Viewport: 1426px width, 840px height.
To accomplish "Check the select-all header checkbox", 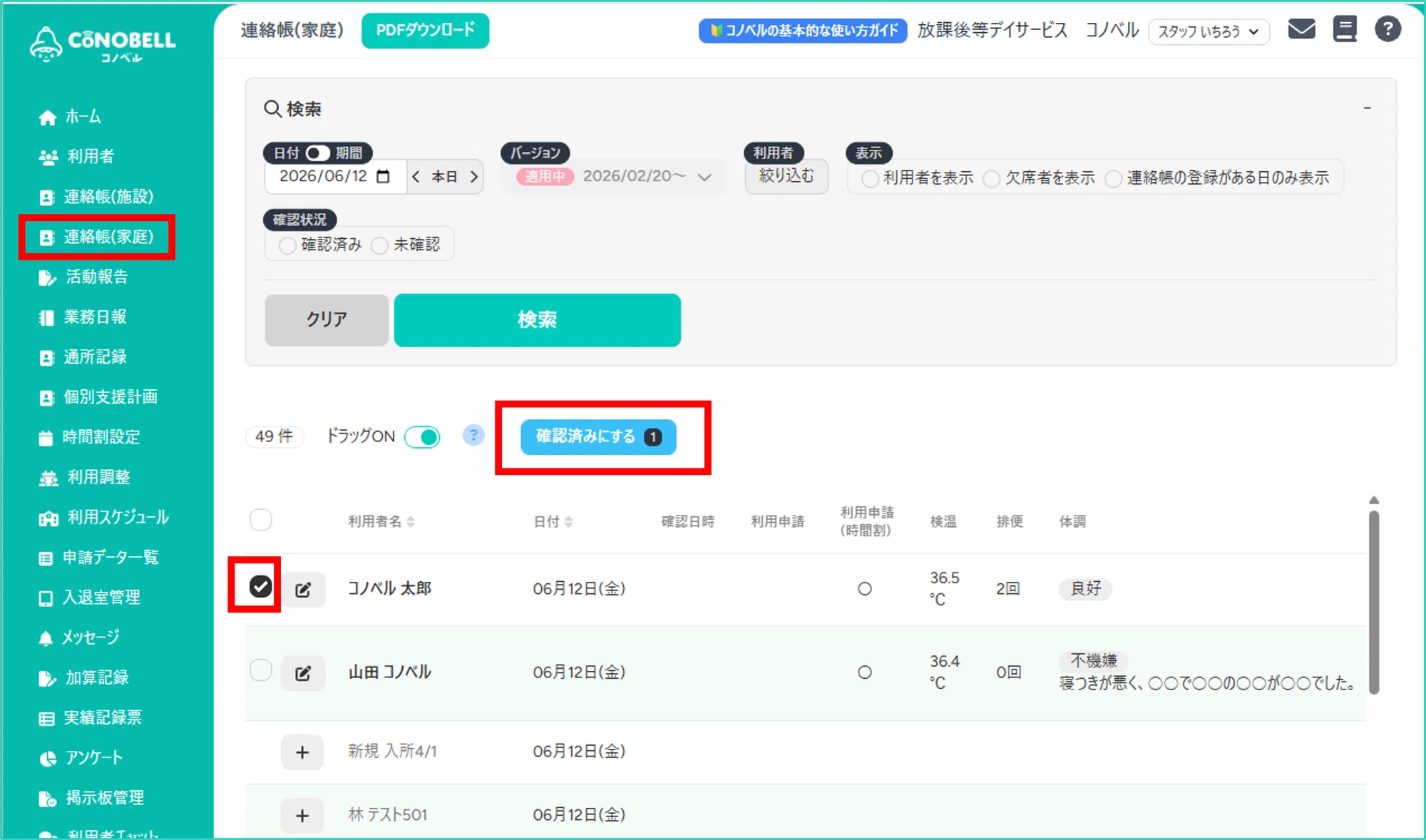I will (261, 519).
